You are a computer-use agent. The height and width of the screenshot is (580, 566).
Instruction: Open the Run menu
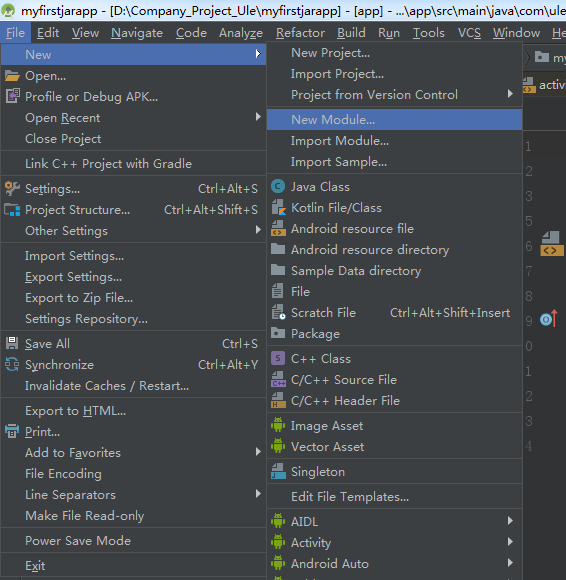point(389,33)
